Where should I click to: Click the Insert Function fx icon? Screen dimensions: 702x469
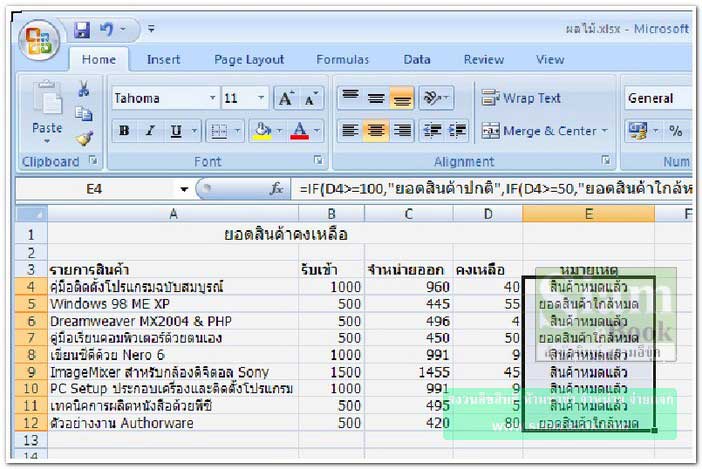pyautogui.click(x=276, y=189)
